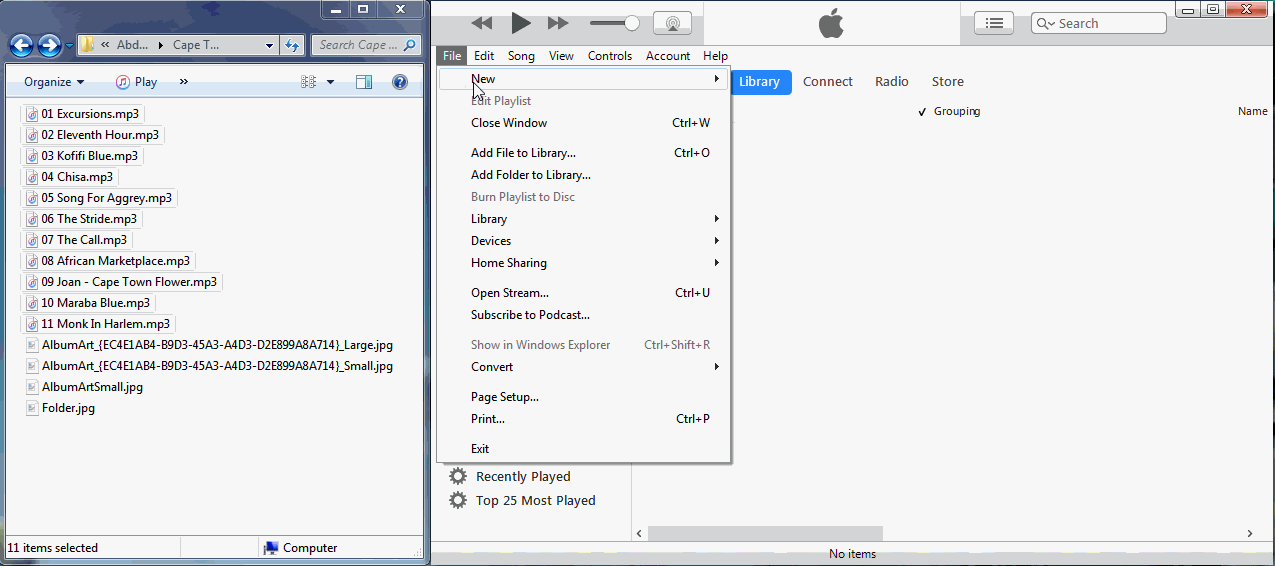Adjust the iTunes volume slider
Screen dimensions: 1275x566
(x=631, y=23)
